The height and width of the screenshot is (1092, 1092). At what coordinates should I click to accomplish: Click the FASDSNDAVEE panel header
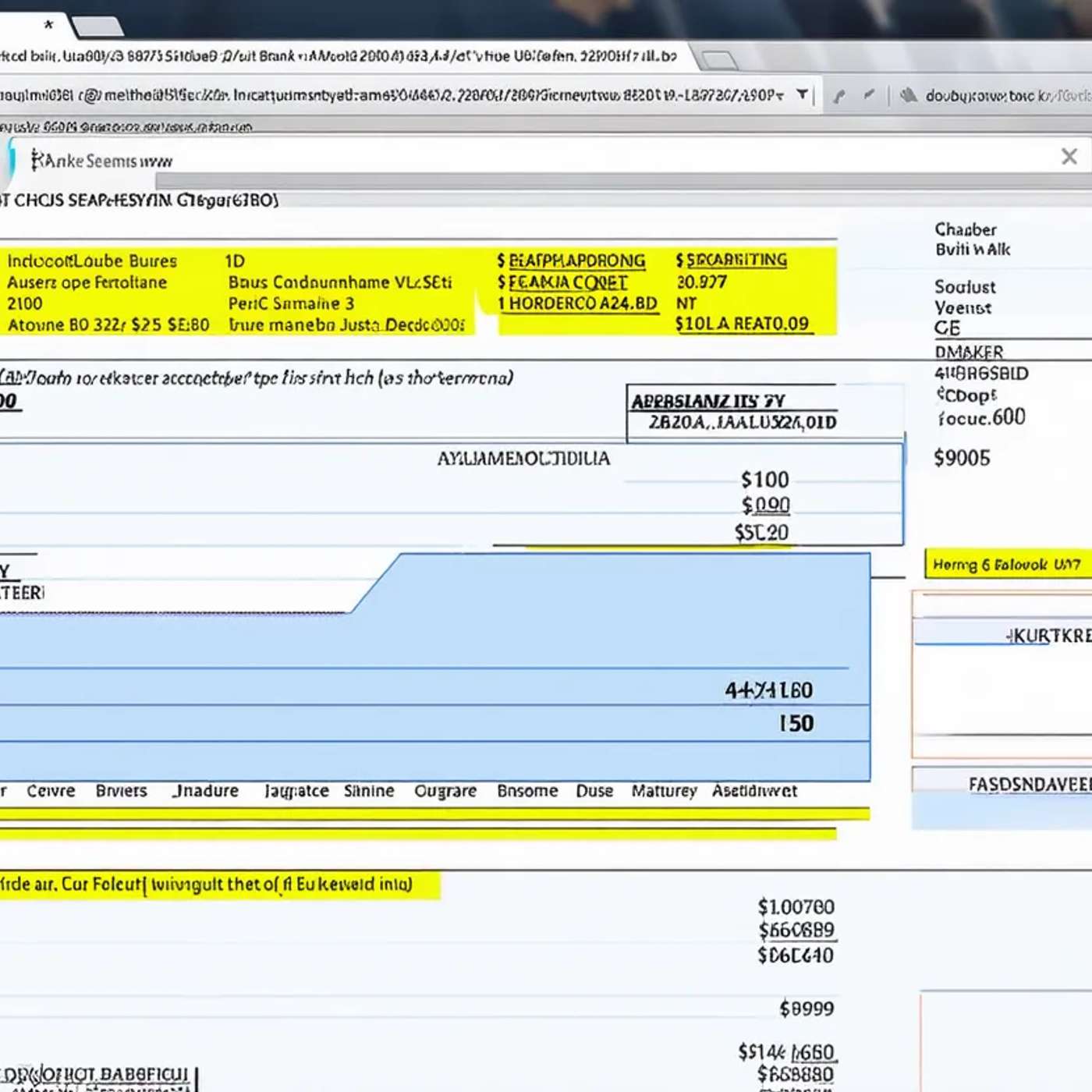tap(1028, 784)
